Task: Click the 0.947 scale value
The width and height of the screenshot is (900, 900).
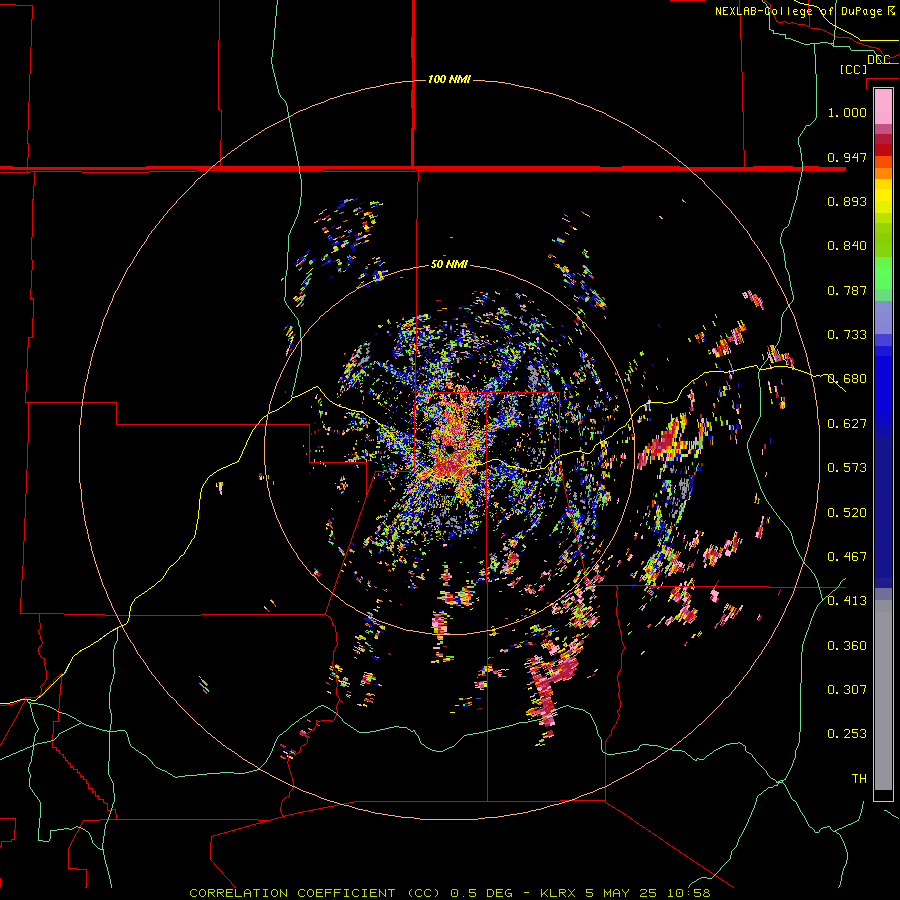Action: tap(847, 157)
